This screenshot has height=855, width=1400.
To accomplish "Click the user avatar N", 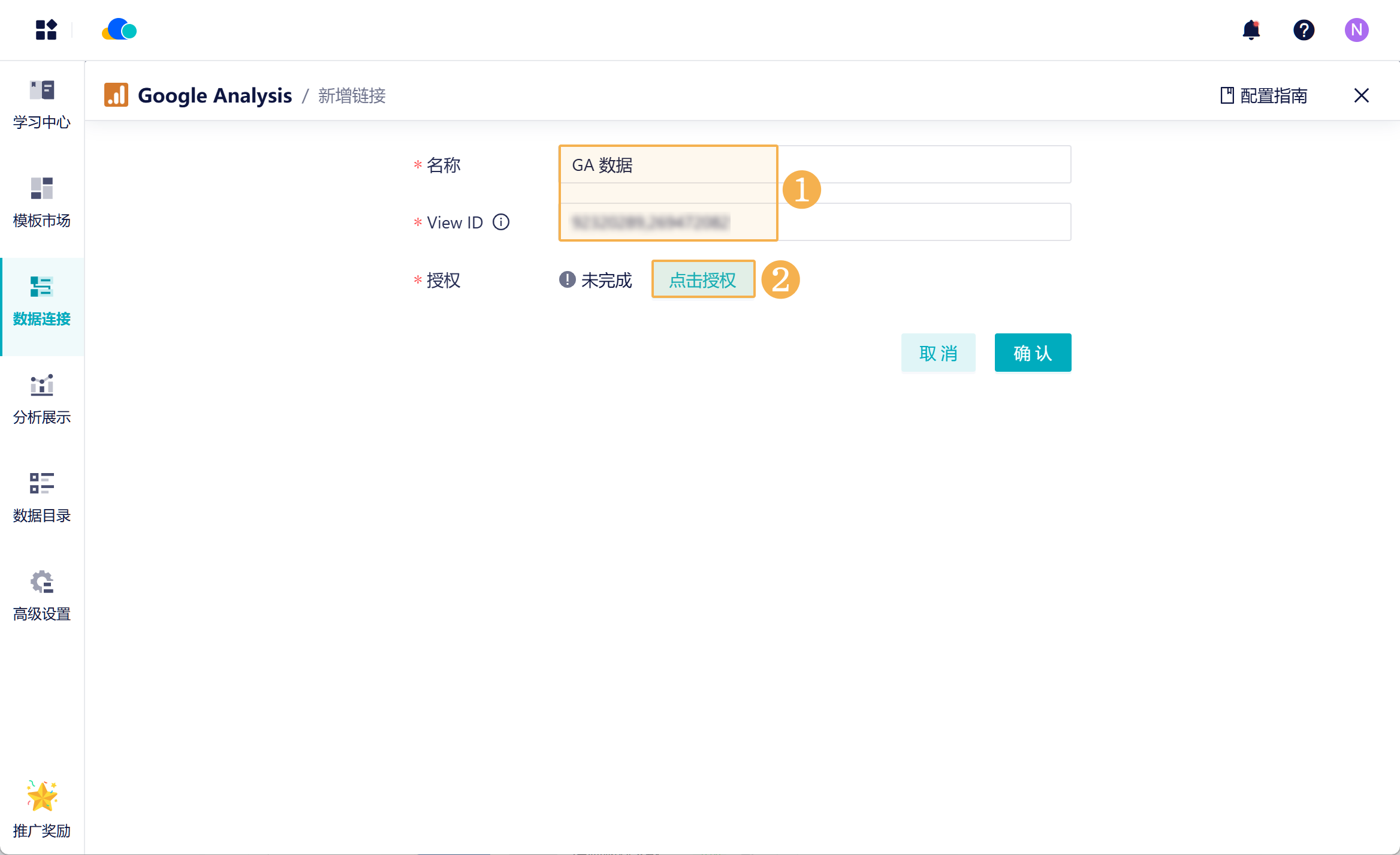I will coord(1356,30).
